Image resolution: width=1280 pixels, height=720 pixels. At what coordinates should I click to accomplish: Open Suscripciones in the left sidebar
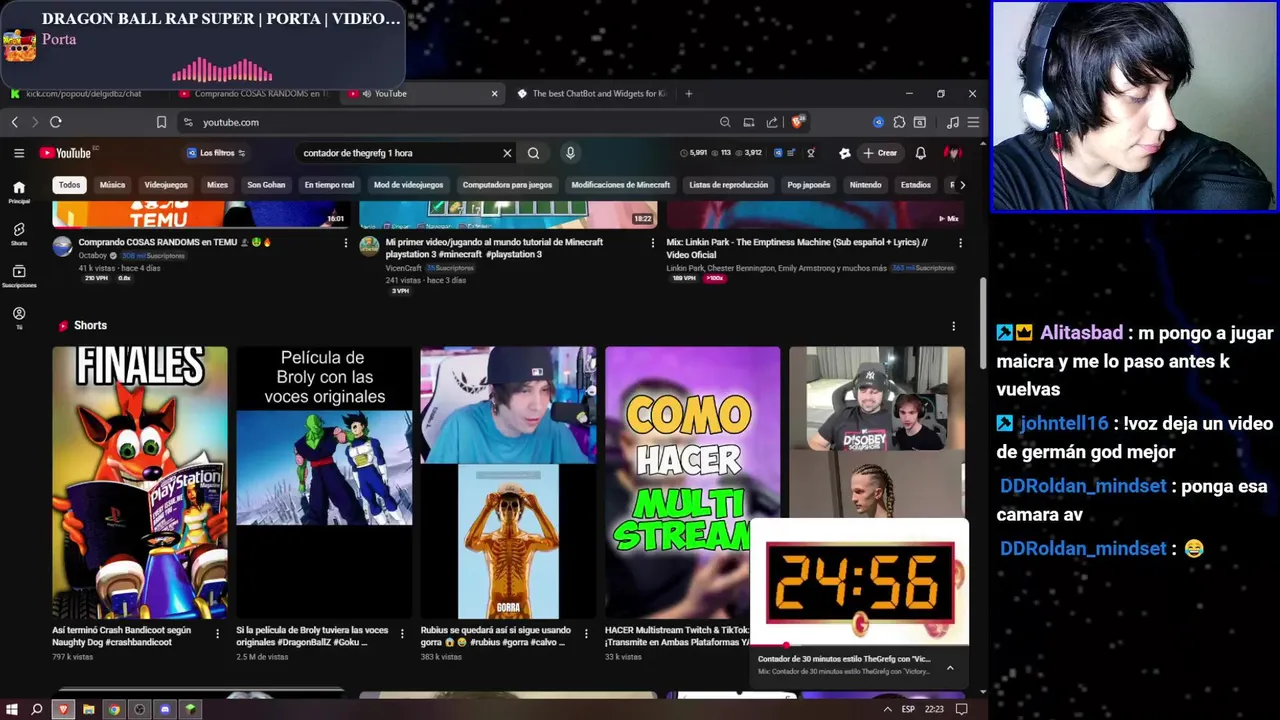pyautogui.click(x=19, y=277)
